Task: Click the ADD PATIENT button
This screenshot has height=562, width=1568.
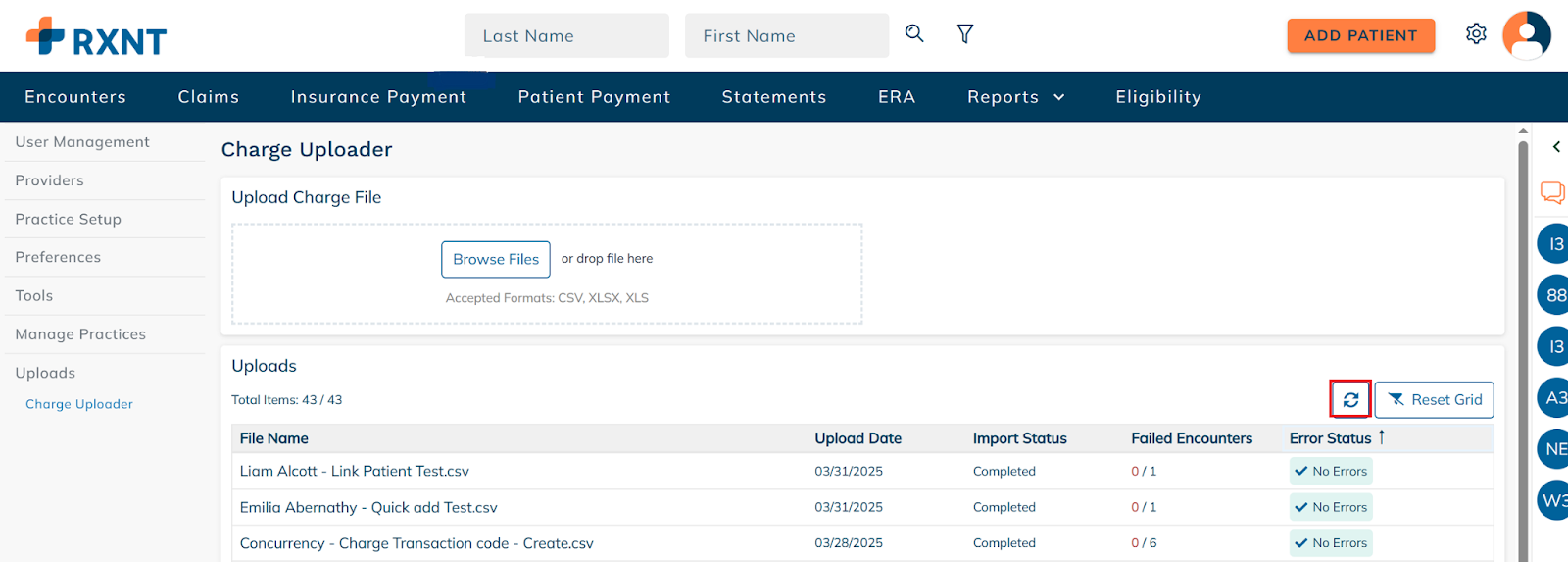Action: tap(1360, 35)
